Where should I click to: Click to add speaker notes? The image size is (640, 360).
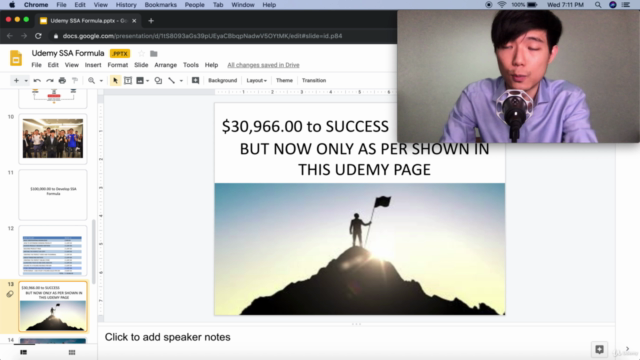(167, 337)
